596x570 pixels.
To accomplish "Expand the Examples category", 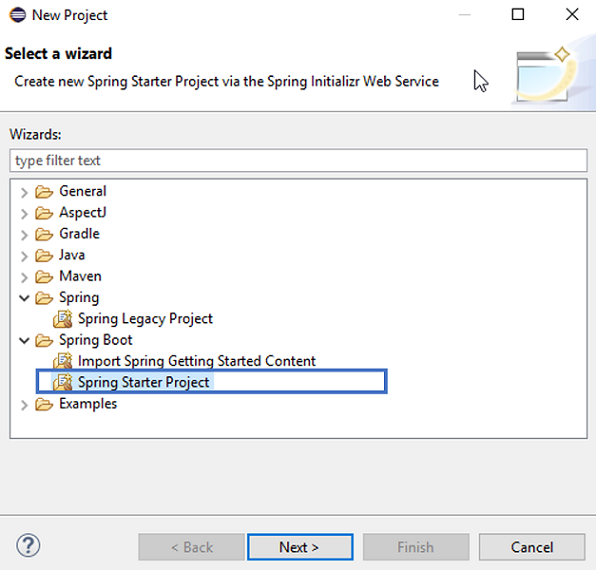I will (x=24, y=405).
